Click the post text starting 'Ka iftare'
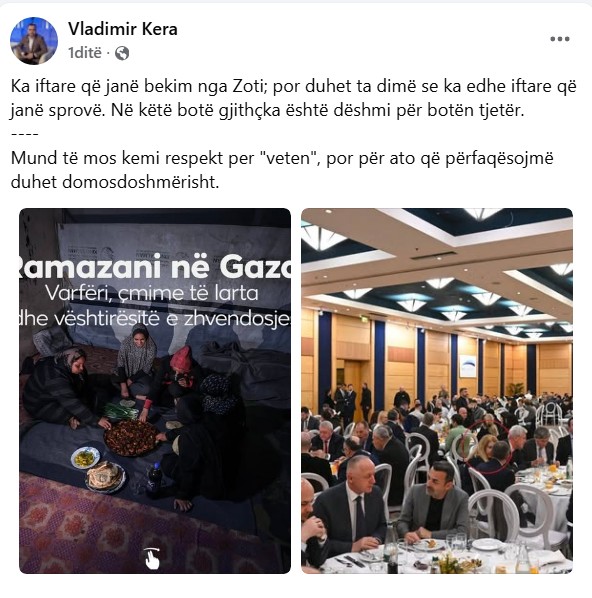 tap(294, 98)
